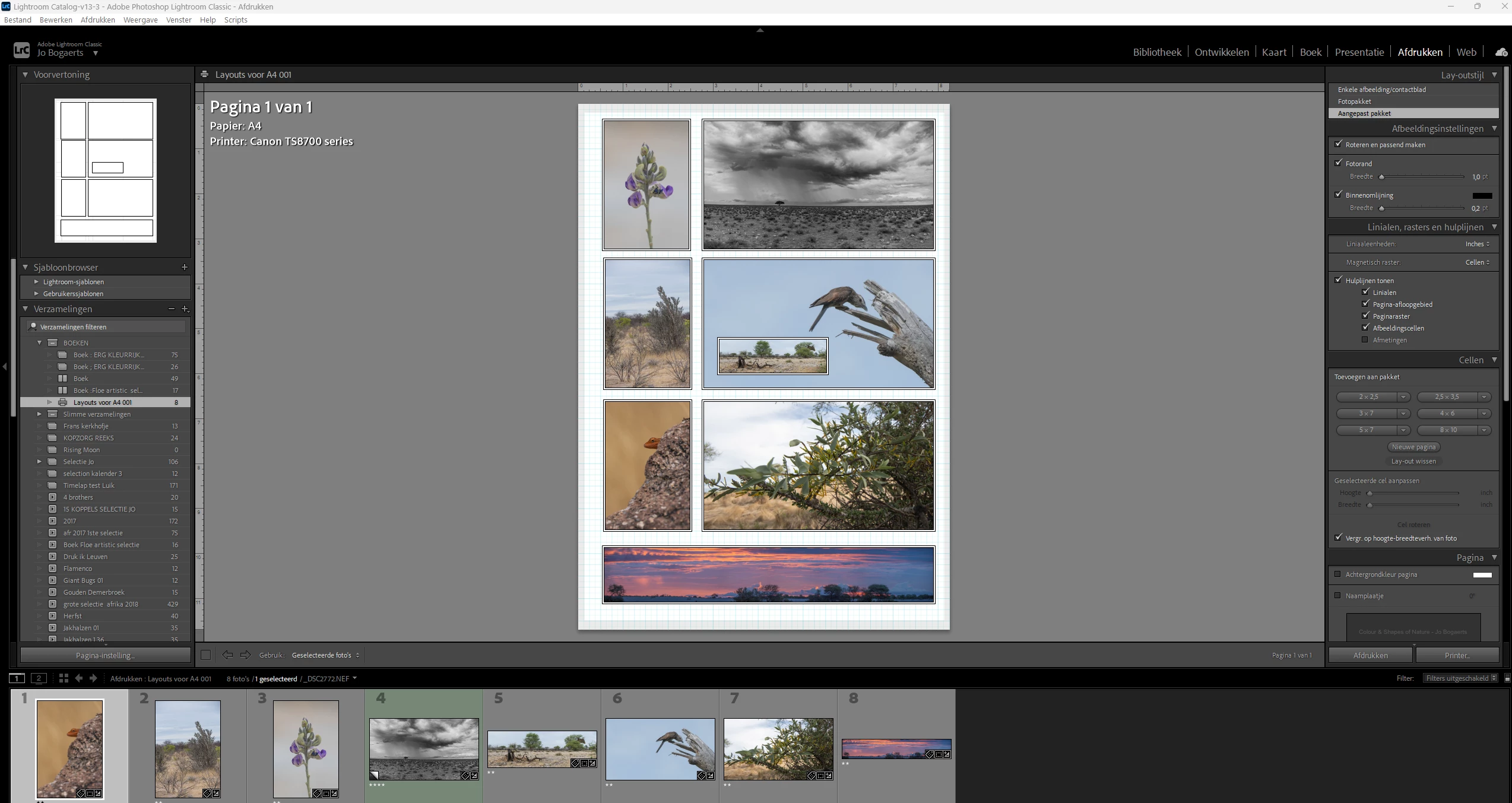This screenshot has width=1512, height=803.
Task: Click the cloud sync status icon
Action: click(1501, 52)
